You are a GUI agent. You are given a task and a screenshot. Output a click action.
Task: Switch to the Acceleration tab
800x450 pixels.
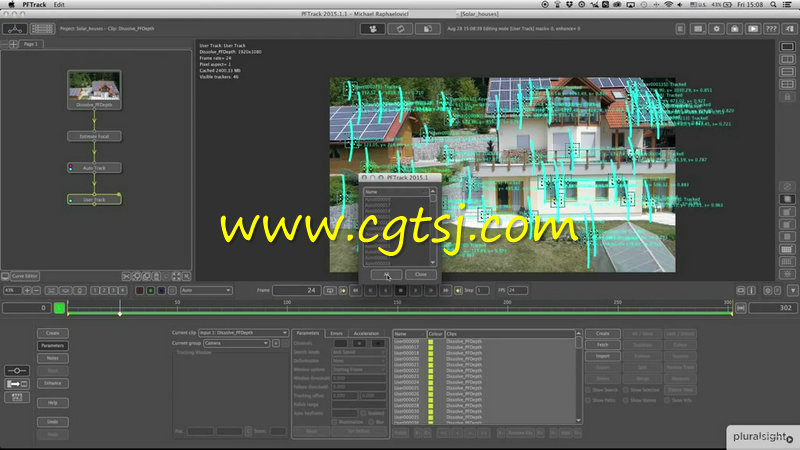tap(366, 333)
